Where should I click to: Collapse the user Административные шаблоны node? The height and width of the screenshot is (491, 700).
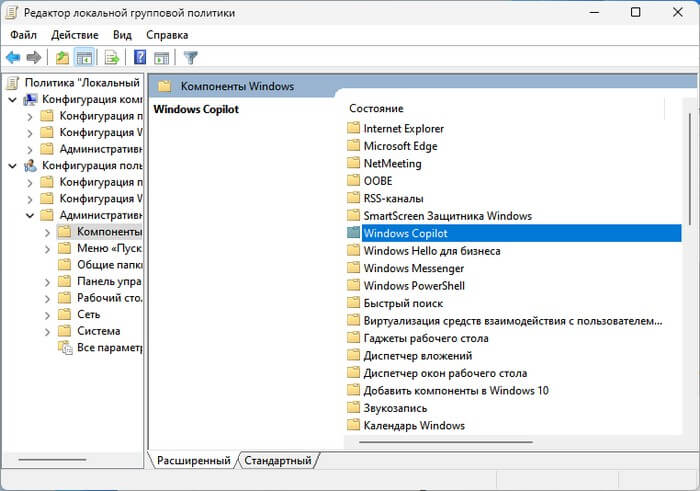tap(30, 216)
